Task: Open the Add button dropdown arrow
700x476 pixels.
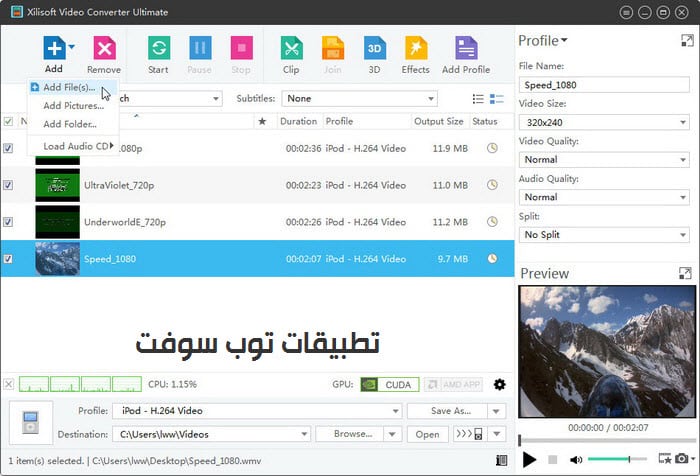Action: [71, 46]
